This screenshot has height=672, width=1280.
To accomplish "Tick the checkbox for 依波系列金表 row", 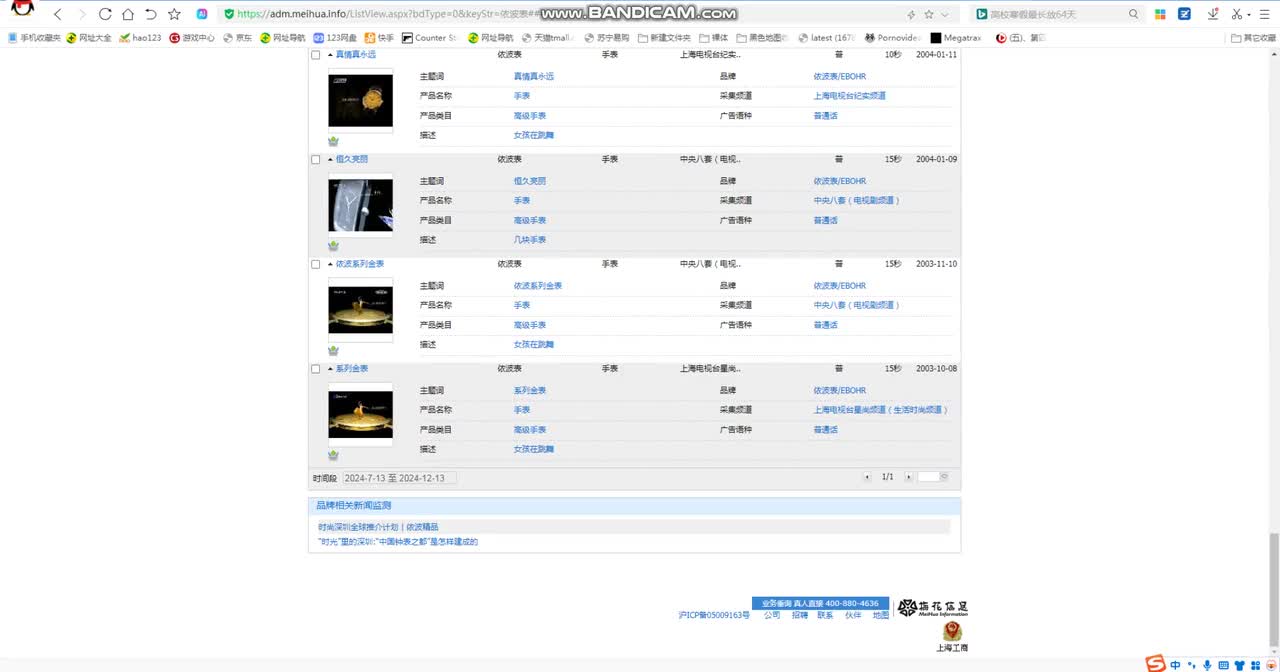I will [x=316, y=264].
